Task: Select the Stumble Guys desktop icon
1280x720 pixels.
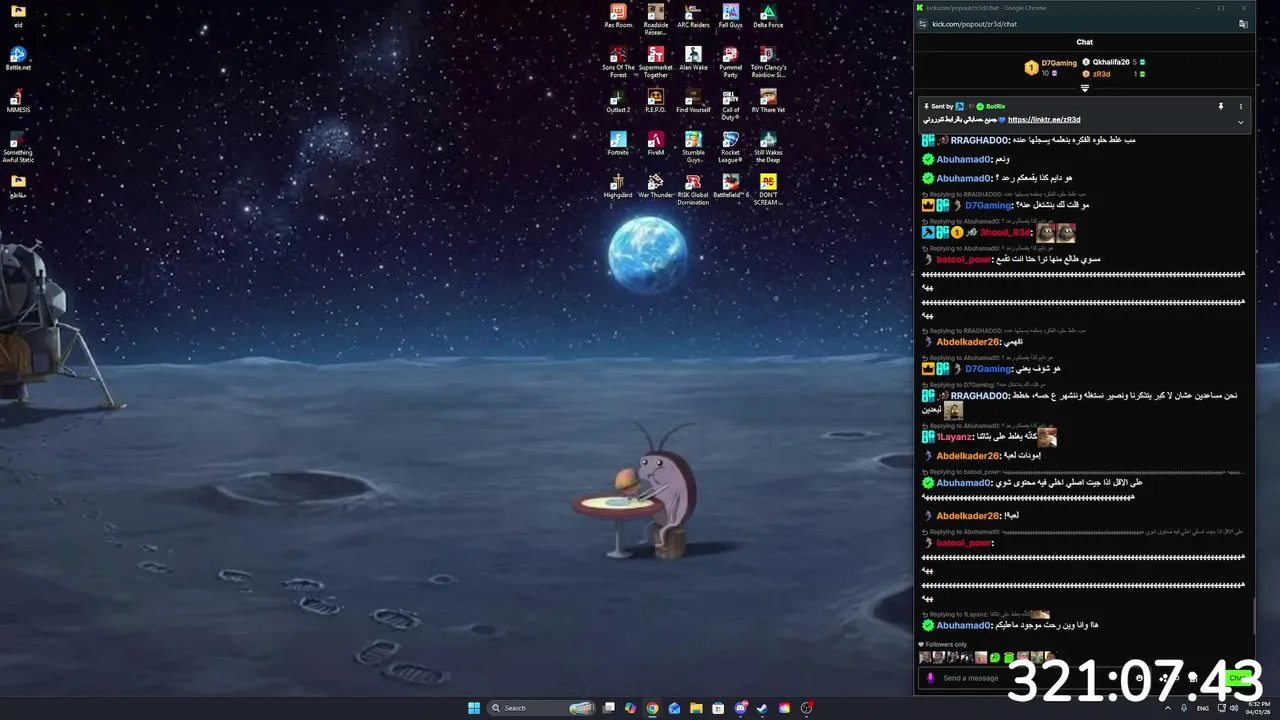Action: coord(693,147)
